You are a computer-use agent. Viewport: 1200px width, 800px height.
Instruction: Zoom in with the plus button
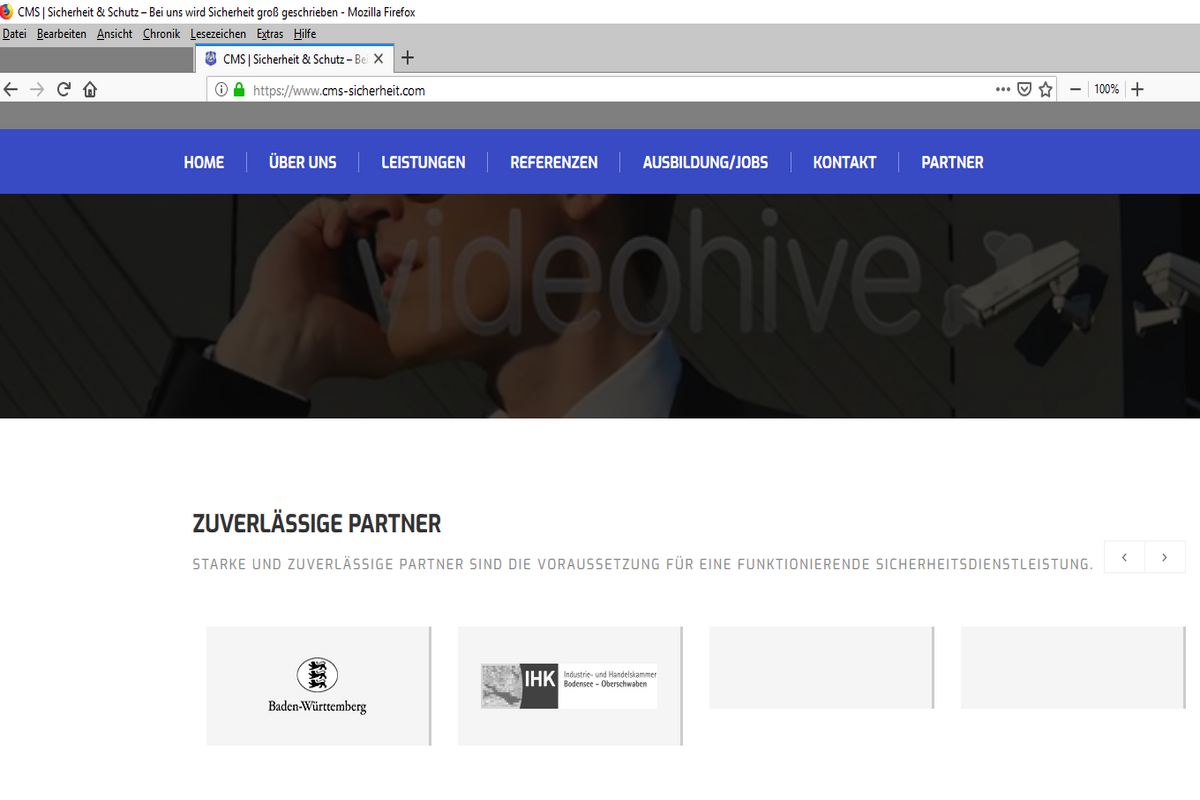point(1136,89)
